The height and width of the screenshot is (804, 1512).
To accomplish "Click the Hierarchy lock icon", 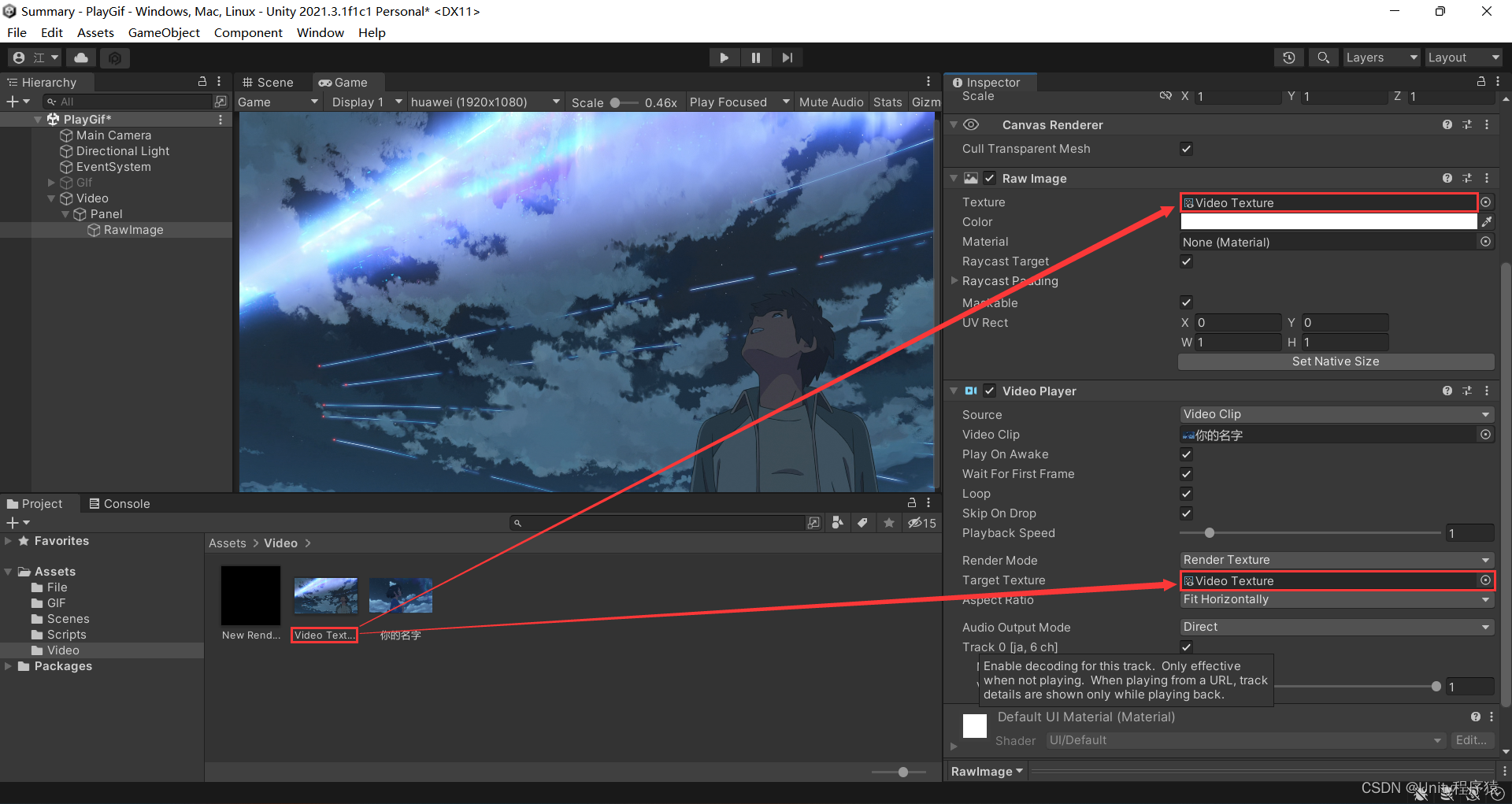I will point(202,82).
